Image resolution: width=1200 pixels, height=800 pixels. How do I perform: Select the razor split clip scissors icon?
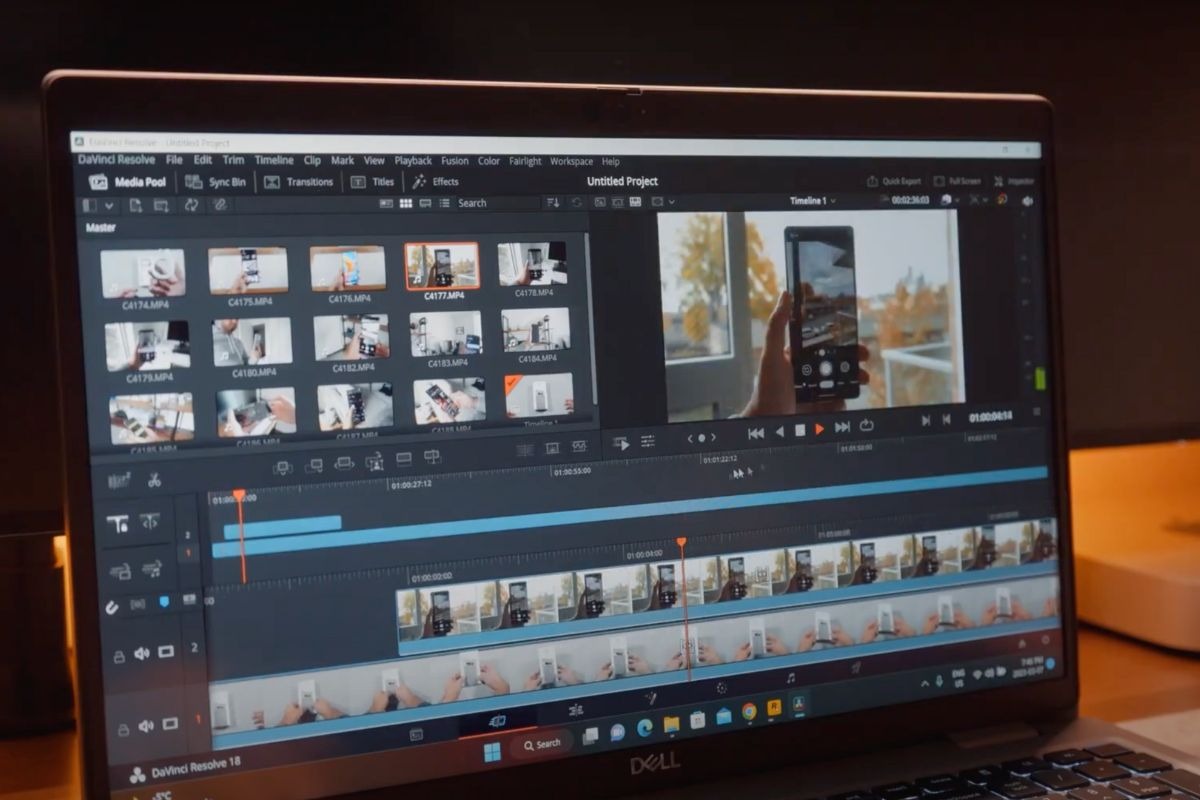pos(154,480)
